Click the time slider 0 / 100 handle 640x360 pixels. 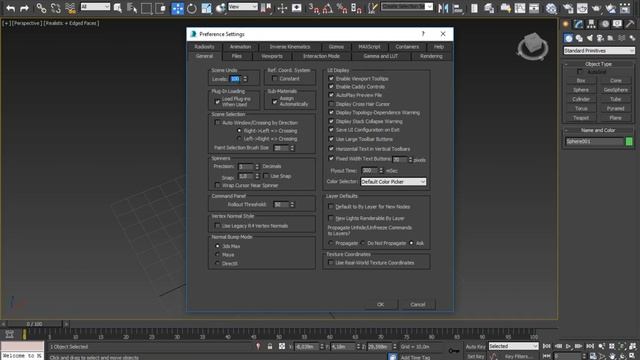click(x=34, y=324)
